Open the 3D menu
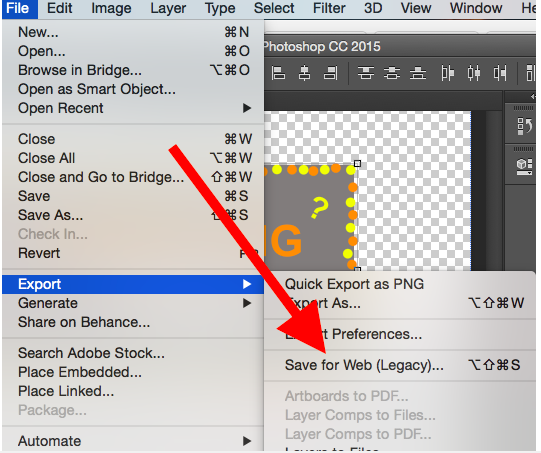This screenshot has height=453, width=541. tap(373, 8)
